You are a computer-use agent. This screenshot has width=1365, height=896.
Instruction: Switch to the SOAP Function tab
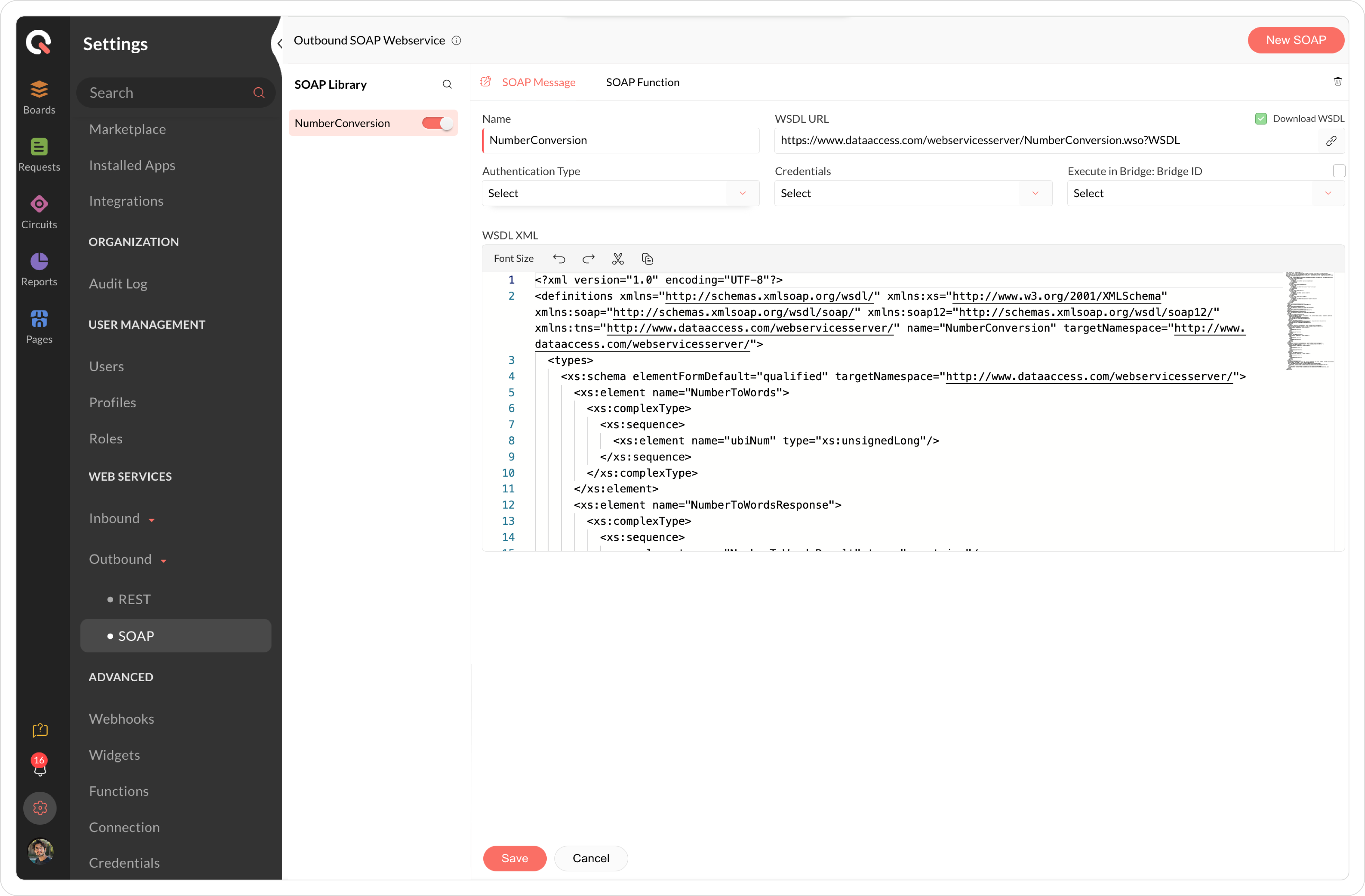pyautogui.click(x=642, y=82)
